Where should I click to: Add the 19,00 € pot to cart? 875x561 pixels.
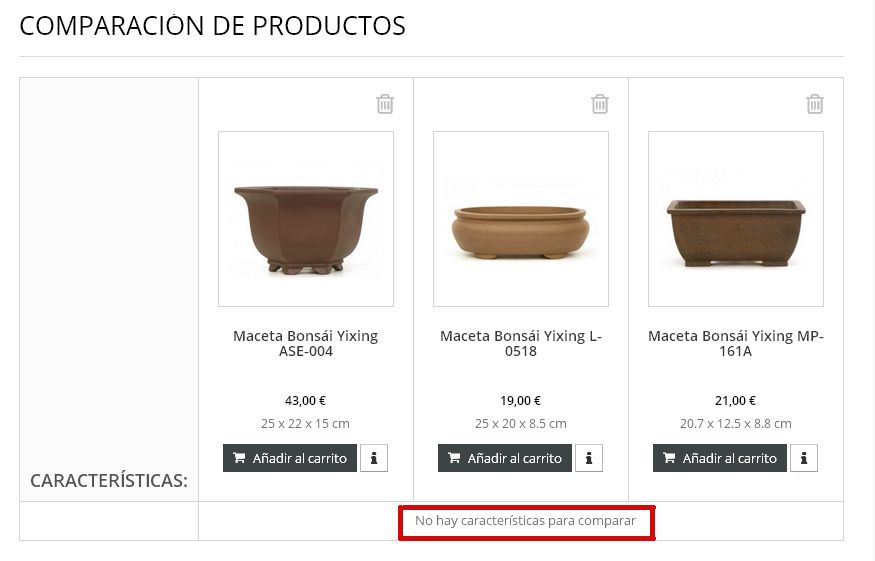point(504,458)
